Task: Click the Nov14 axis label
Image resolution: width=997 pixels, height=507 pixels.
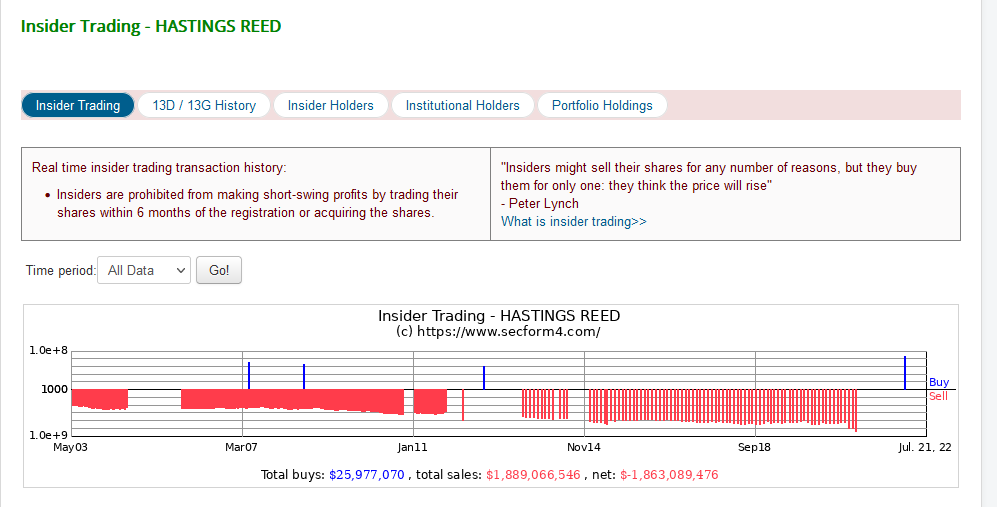Action: pos(584,447)
